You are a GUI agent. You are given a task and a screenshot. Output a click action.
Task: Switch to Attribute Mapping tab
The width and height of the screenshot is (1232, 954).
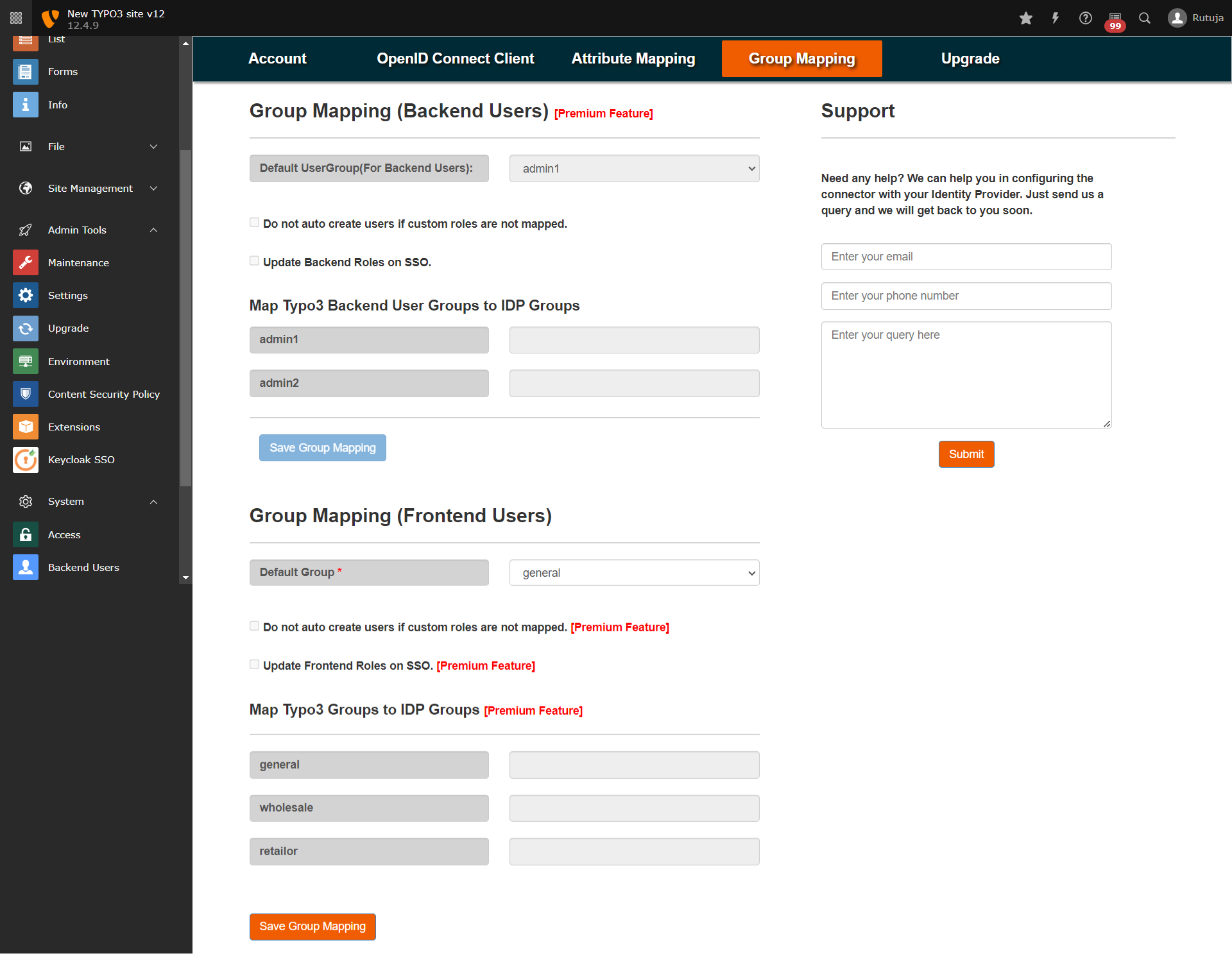(x=633, y=58)
